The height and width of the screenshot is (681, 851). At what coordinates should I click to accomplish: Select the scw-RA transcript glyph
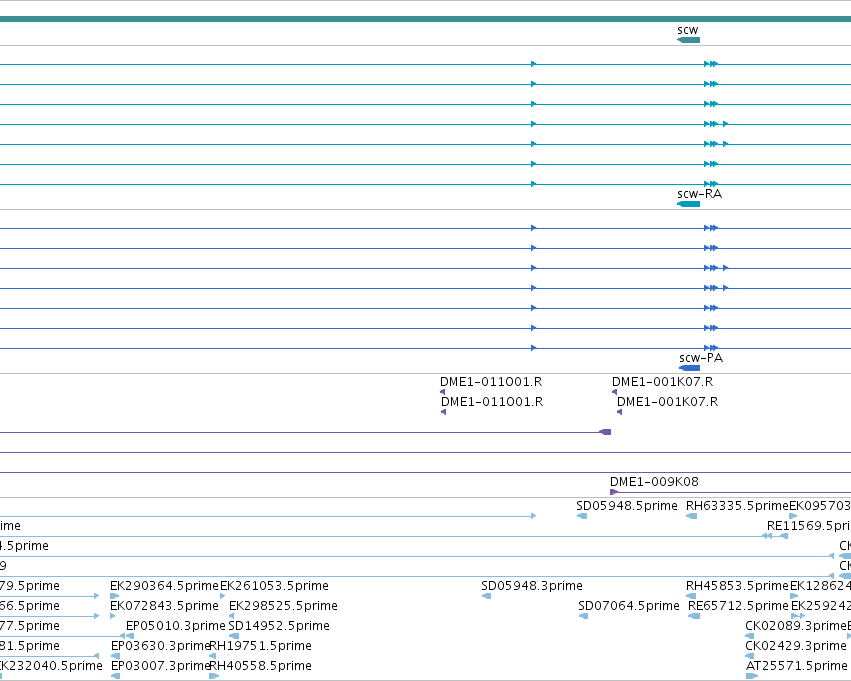click(689, 204)
